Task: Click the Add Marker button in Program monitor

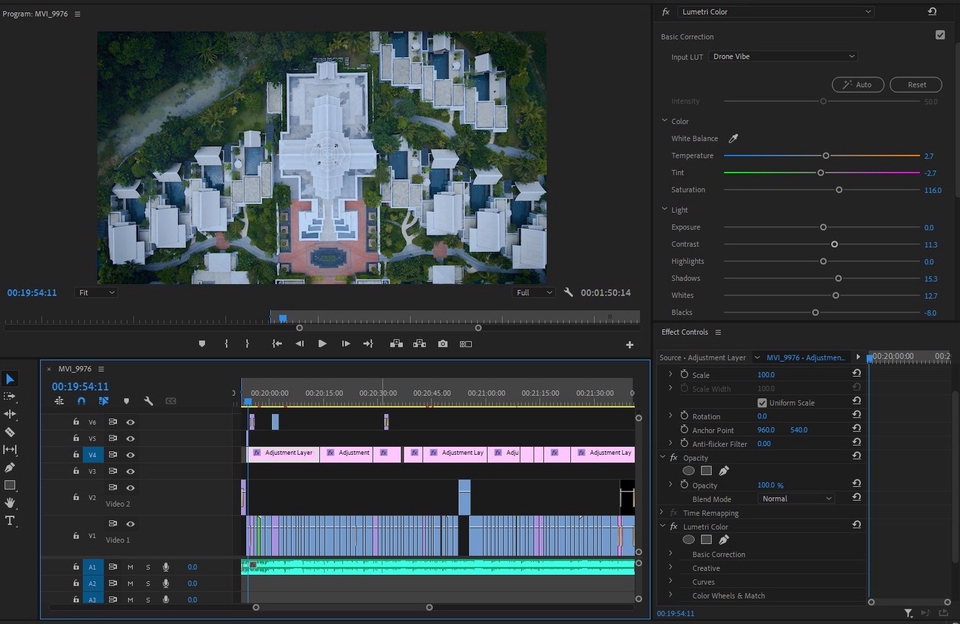Action: pyautogui.click(x=202, y=344)
